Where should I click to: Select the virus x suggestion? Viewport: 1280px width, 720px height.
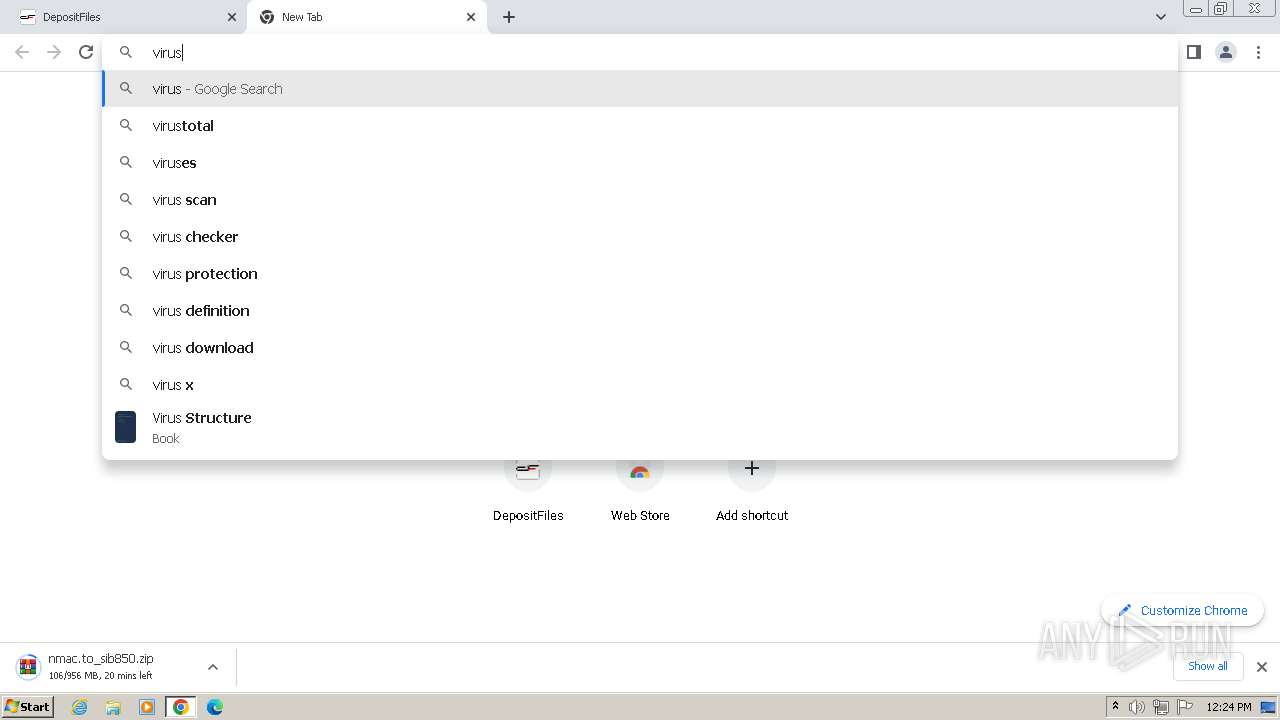pyautogui.click(x=640, y=384)
